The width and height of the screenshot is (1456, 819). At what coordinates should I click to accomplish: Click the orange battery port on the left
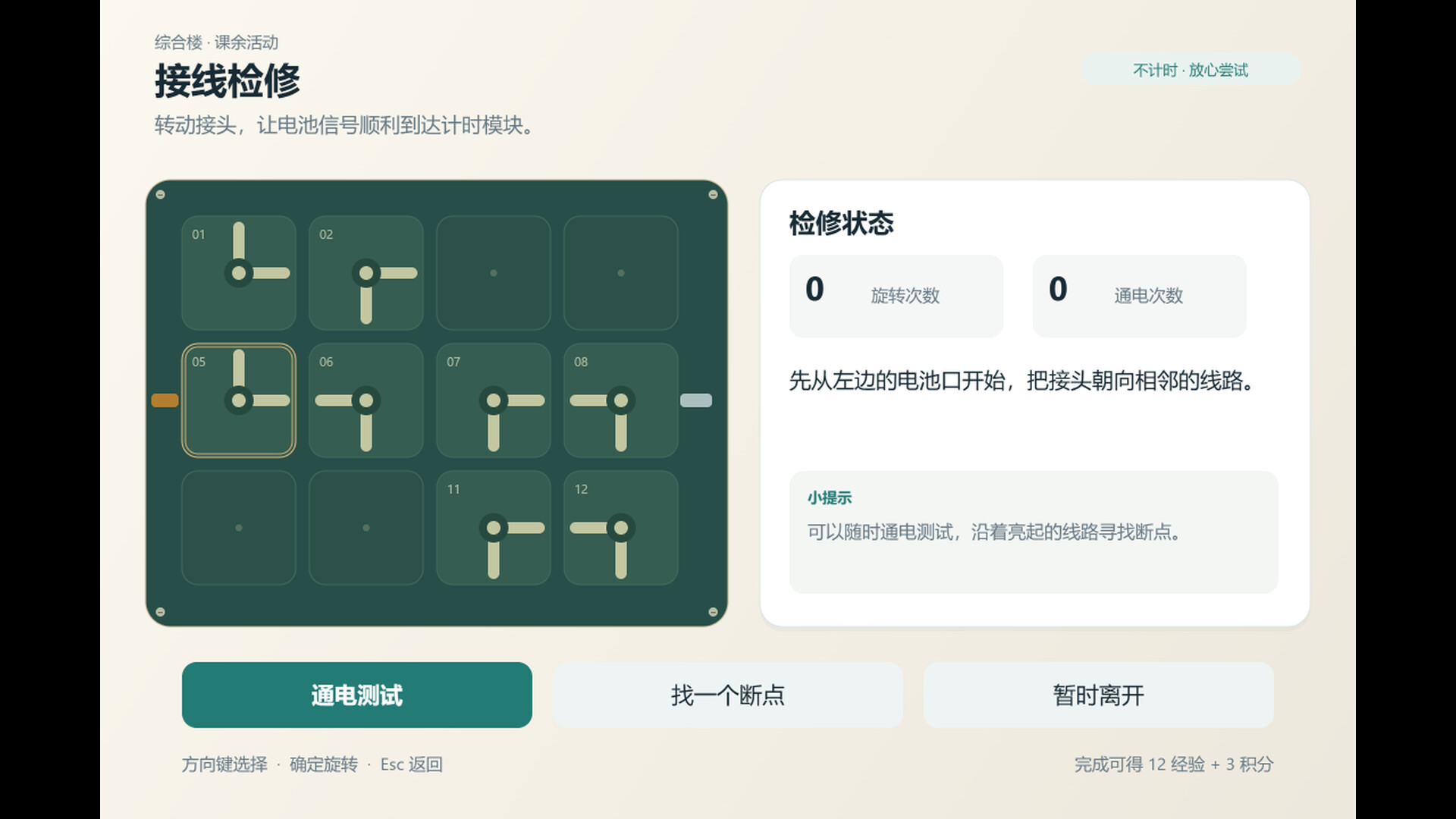(165, 400)
